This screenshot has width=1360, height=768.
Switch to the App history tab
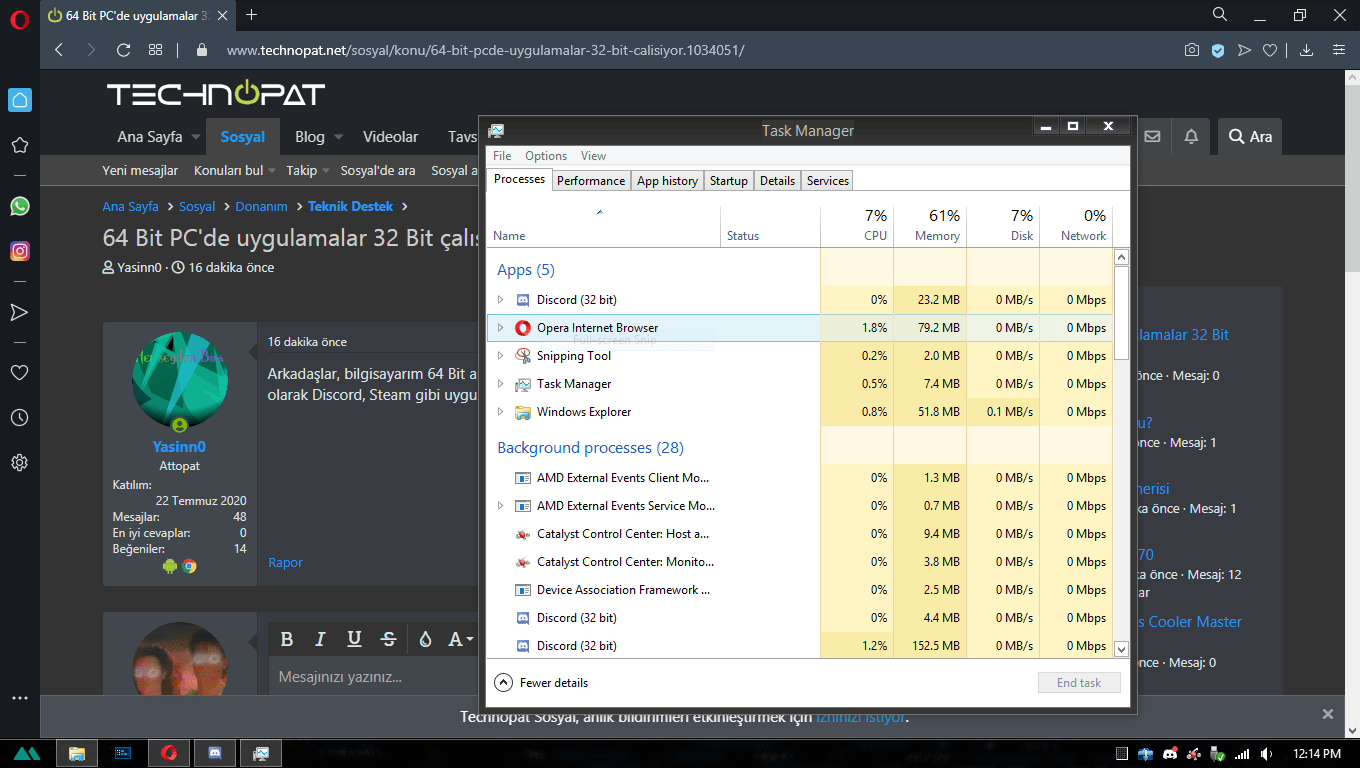tap(667, 181)
